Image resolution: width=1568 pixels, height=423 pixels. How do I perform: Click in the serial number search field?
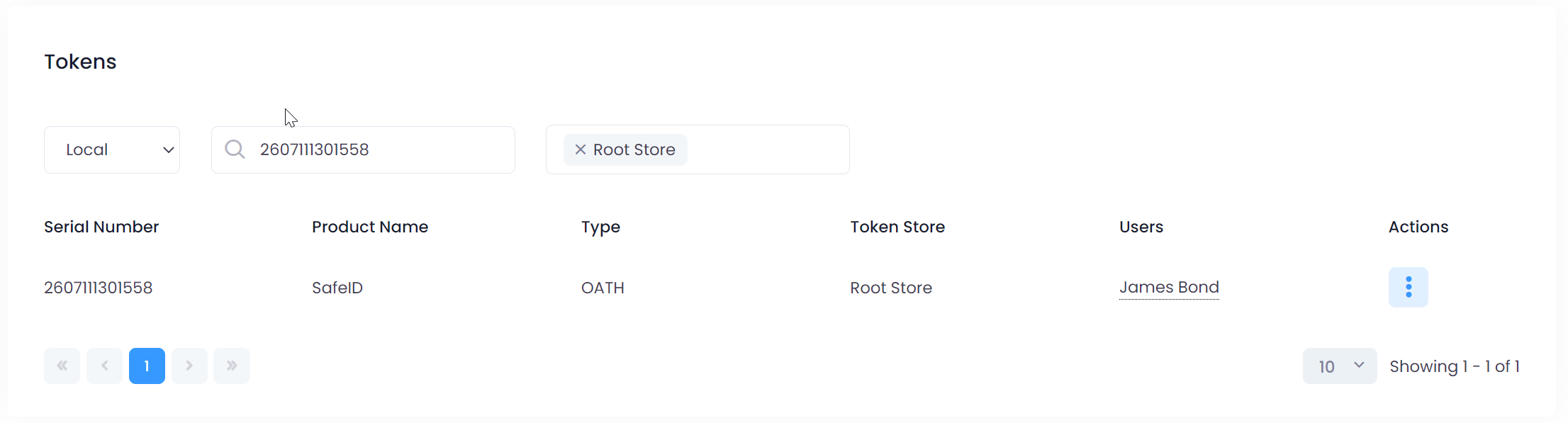(x=383, y=150)
